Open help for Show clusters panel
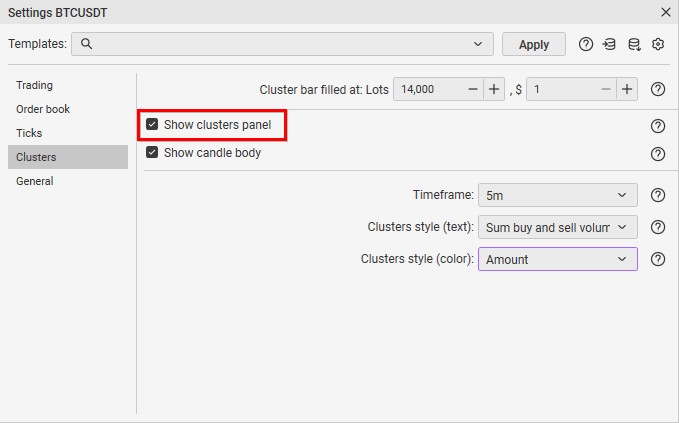 (658, 126)
